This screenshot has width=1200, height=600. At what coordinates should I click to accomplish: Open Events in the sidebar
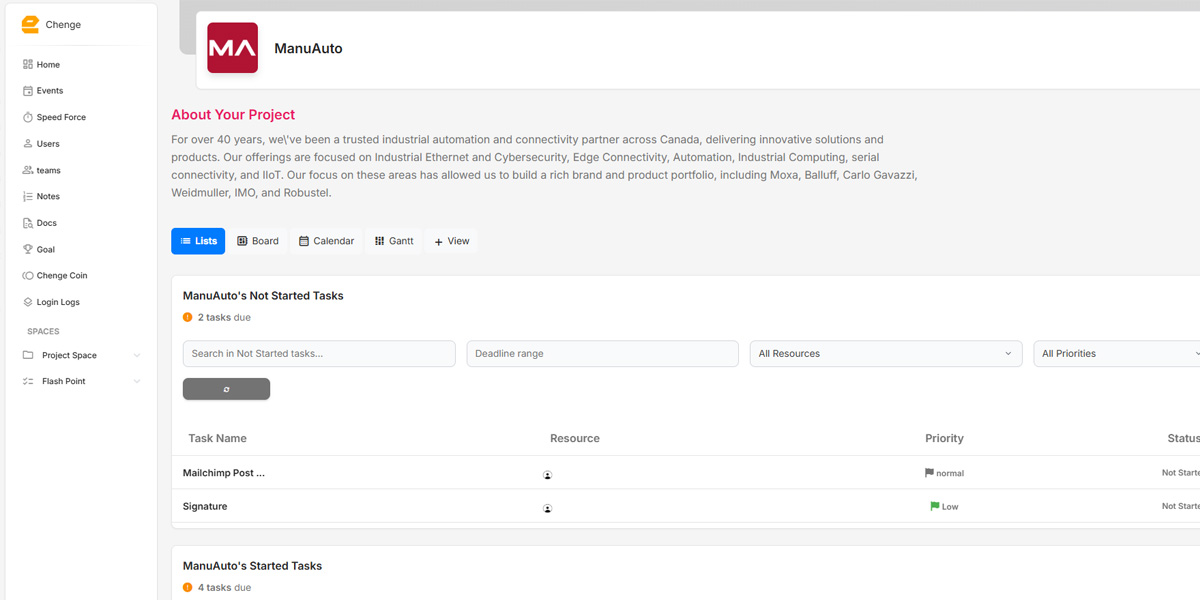coord(50,91)
